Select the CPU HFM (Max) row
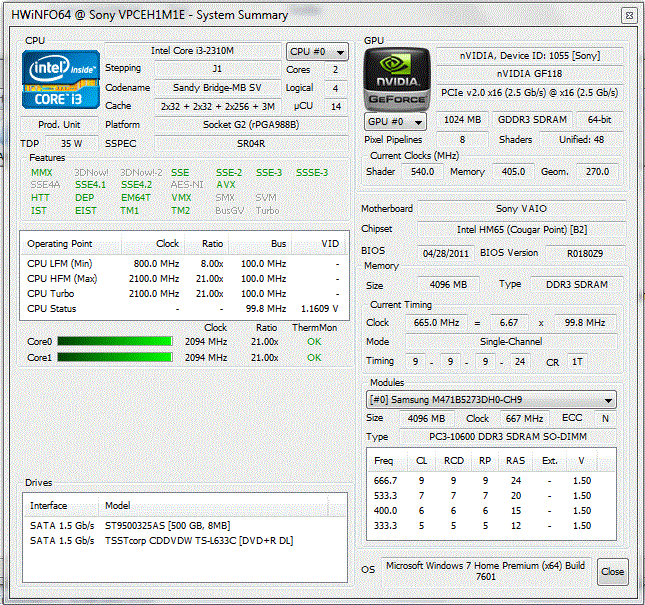645x605 pixels. [184, 279]
